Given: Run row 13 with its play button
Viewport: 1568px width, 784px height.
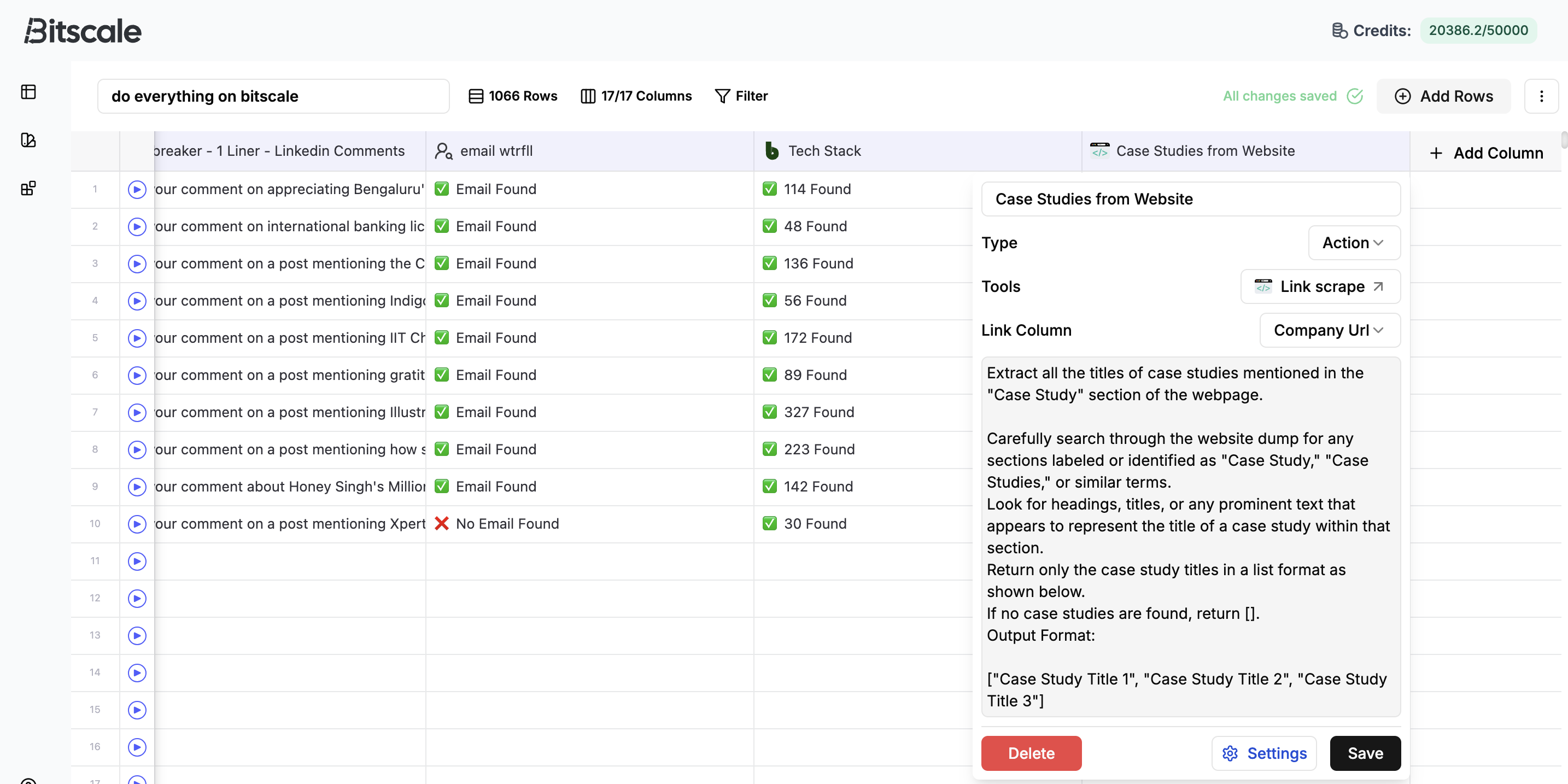Looking at the screenshot, I should click(x=137, y=635).
